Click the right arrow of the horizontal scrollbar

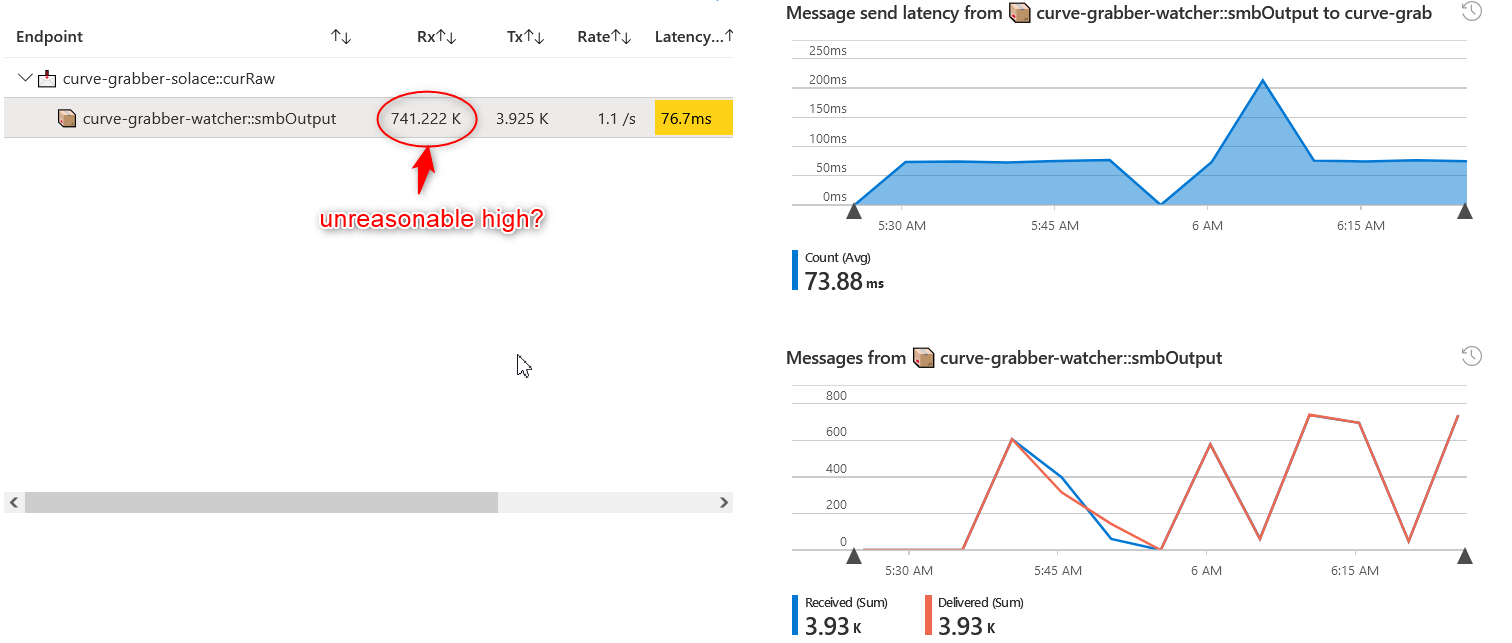click(724, 502)
